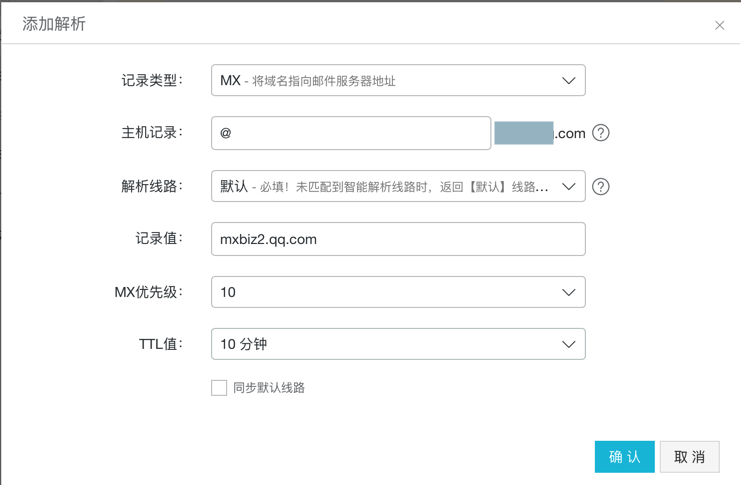This screenshot has width=741, height=485.
Task: Click the chevron arrow on the MX优先级 dropdown
Action: point(568,292)
